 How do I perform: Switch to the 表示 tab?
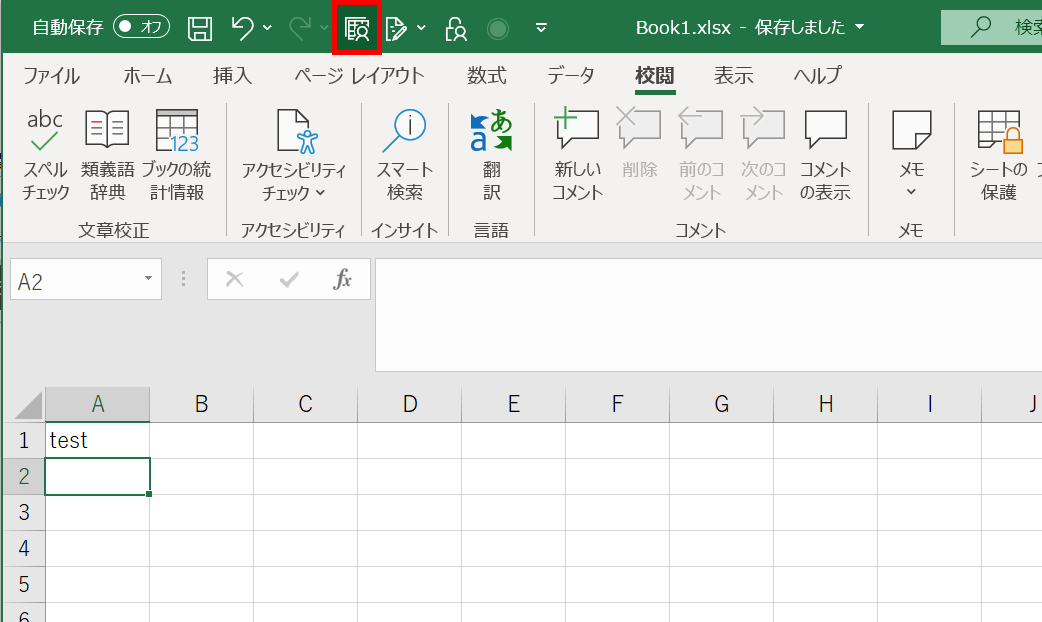(734, 76)
